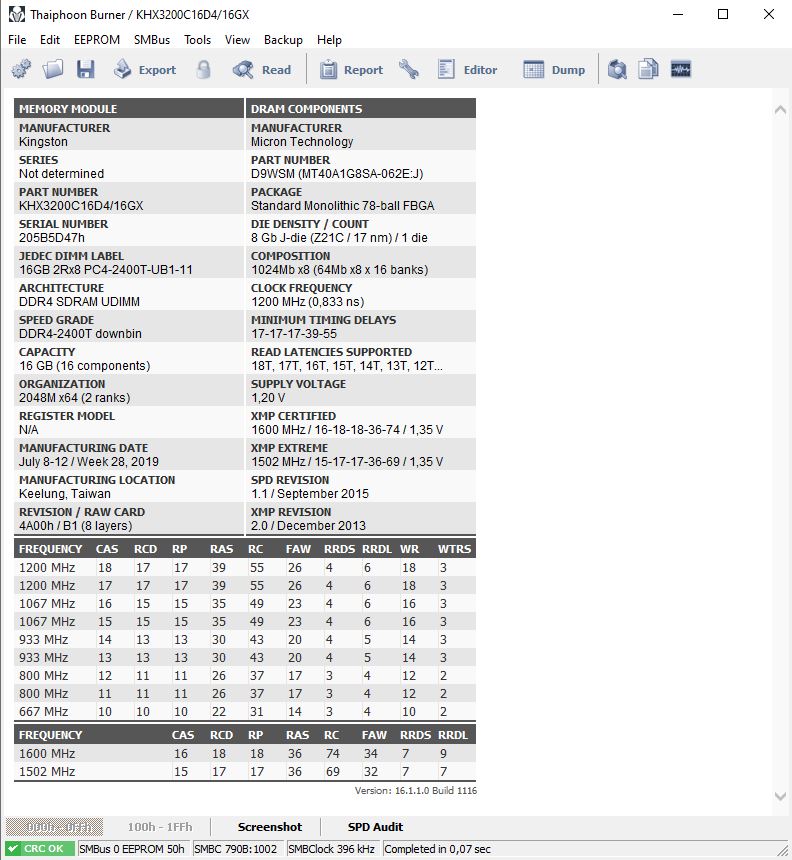Screen dimensions: 792x860
Task: Click the SMBus 0 EEPROM 50h status entry
Action: point(133,848)
